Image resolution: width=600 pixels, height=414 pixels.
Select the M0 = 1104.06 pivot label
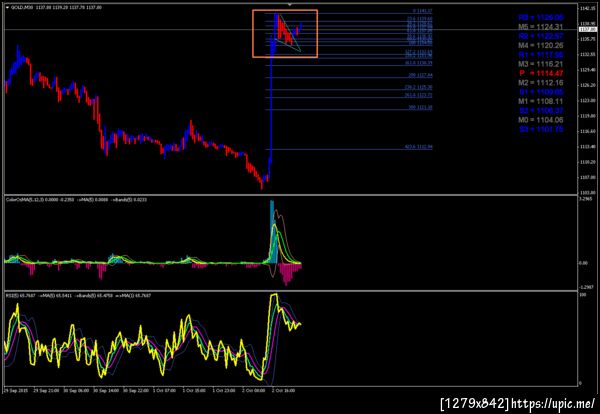(x=541, y=120)
